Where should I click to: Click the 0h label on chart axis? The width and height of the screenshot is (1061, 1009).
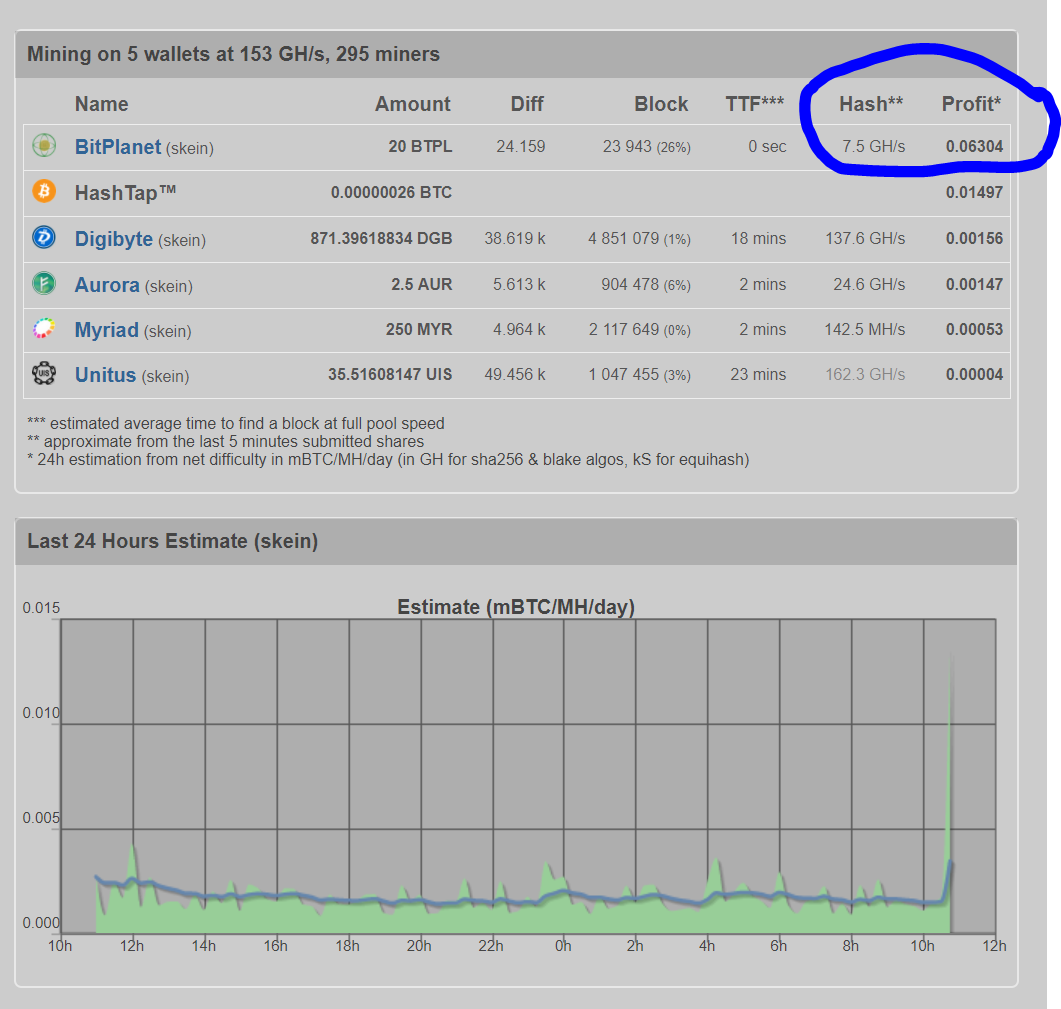(563, 946)
